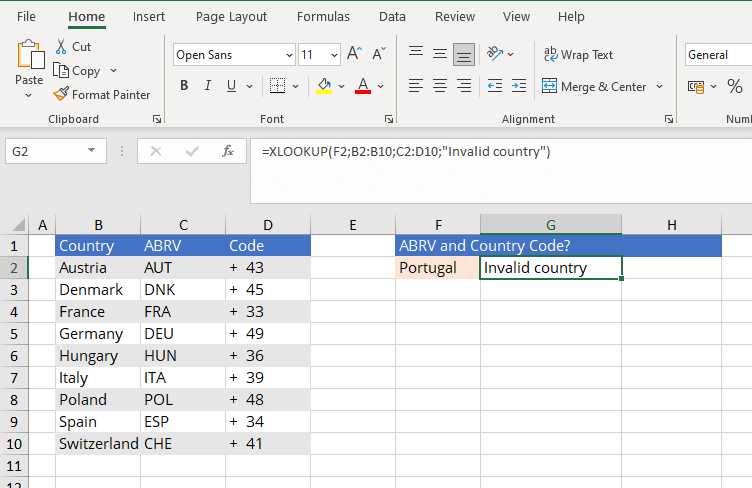
Task: Apply borders using the border icon
Action: coord(277,86)
